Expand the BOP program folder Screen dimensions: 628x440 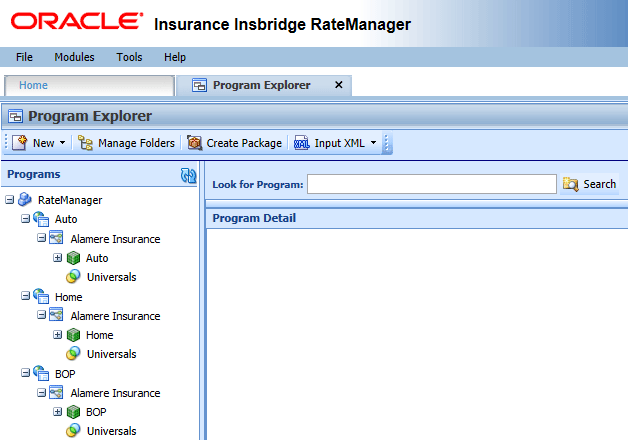58,411
